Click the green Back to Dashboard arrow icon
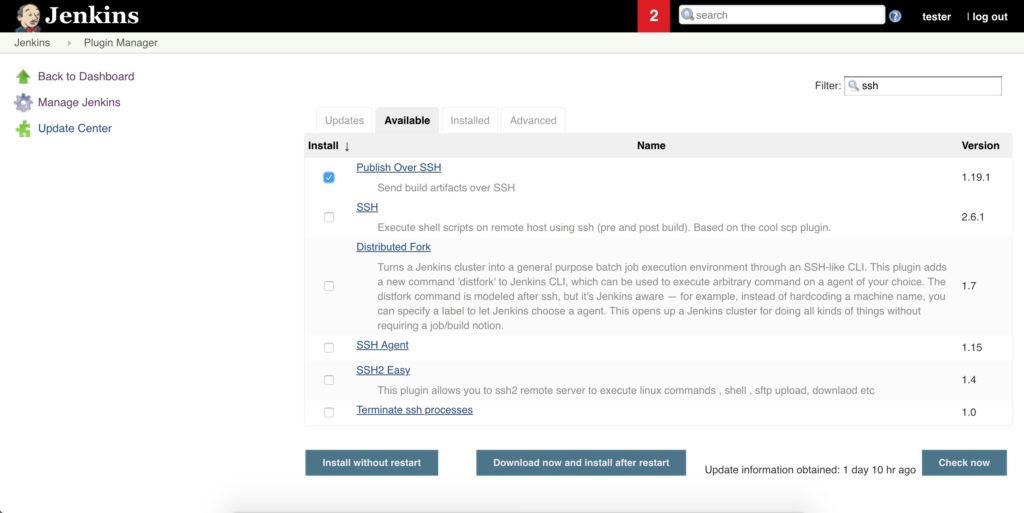This screenshot has width=1024, height=513. 24,76
